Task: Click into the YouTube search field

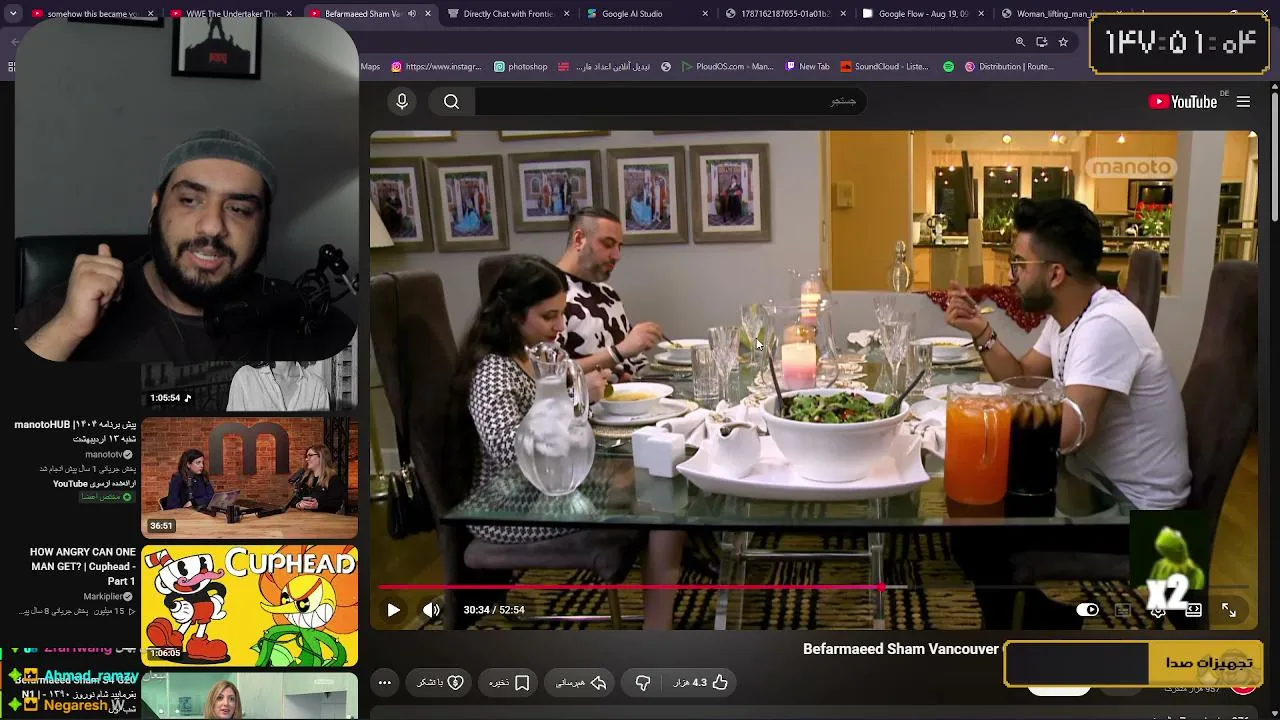Action: [x=670, y=101]
